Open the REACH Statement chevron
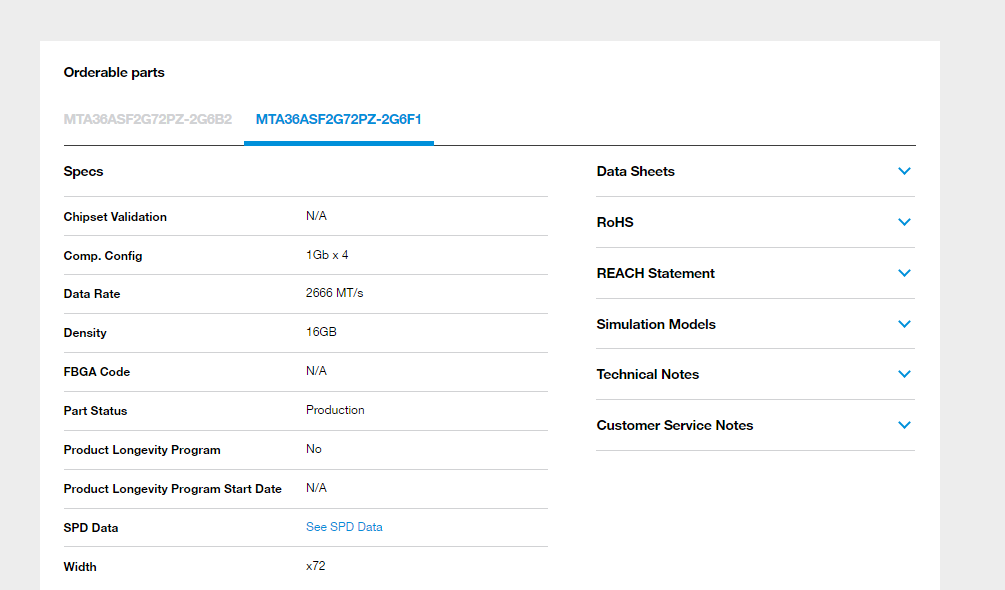1005x590 pixels. click(x=904, y=273)
